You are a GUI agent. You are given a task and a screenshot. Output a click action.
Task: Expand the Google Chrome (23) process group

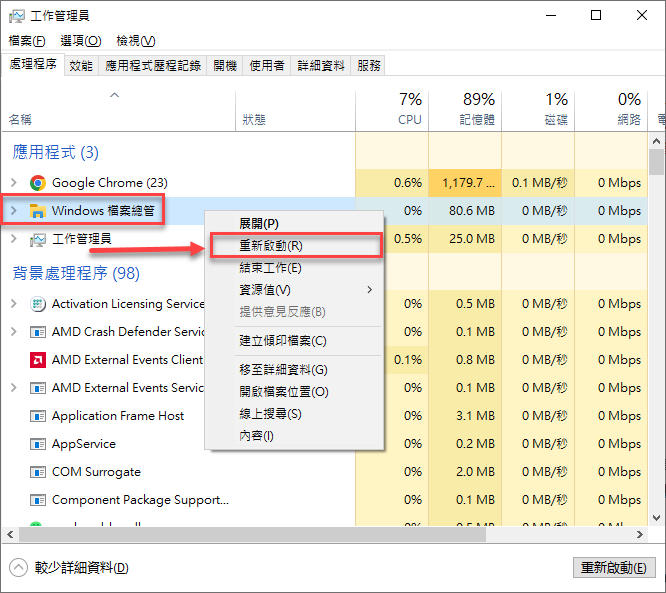coord(14,183)
